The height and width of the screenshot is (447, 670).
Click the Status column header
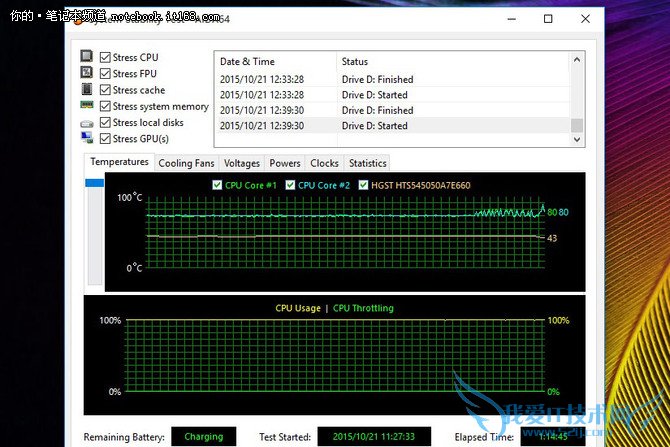[453, 62]
